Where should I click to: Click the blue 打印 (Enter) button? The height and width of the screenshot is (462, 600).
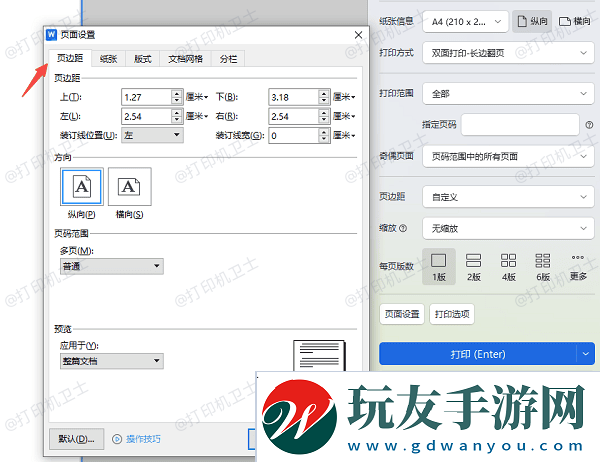coord(478,354)
